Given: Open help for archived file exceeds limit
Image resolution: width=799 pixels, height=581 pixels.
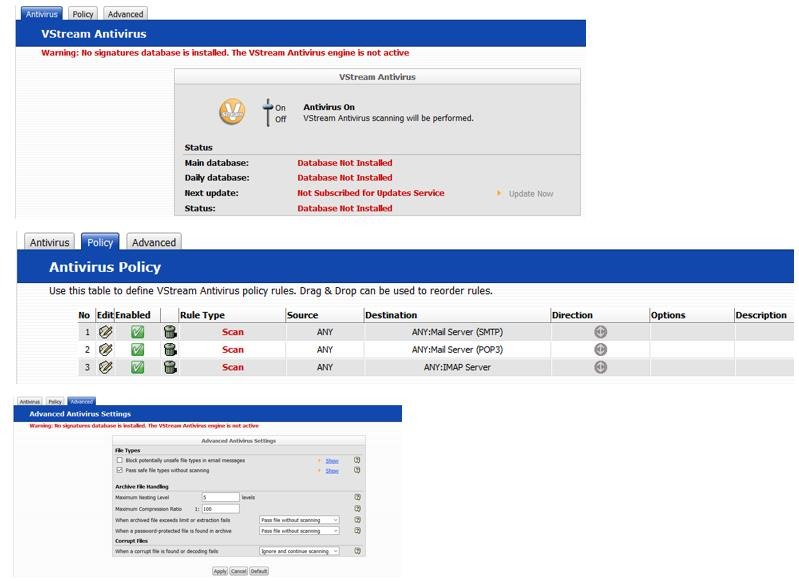Looking at the screenshot, I should pos(357,520).
